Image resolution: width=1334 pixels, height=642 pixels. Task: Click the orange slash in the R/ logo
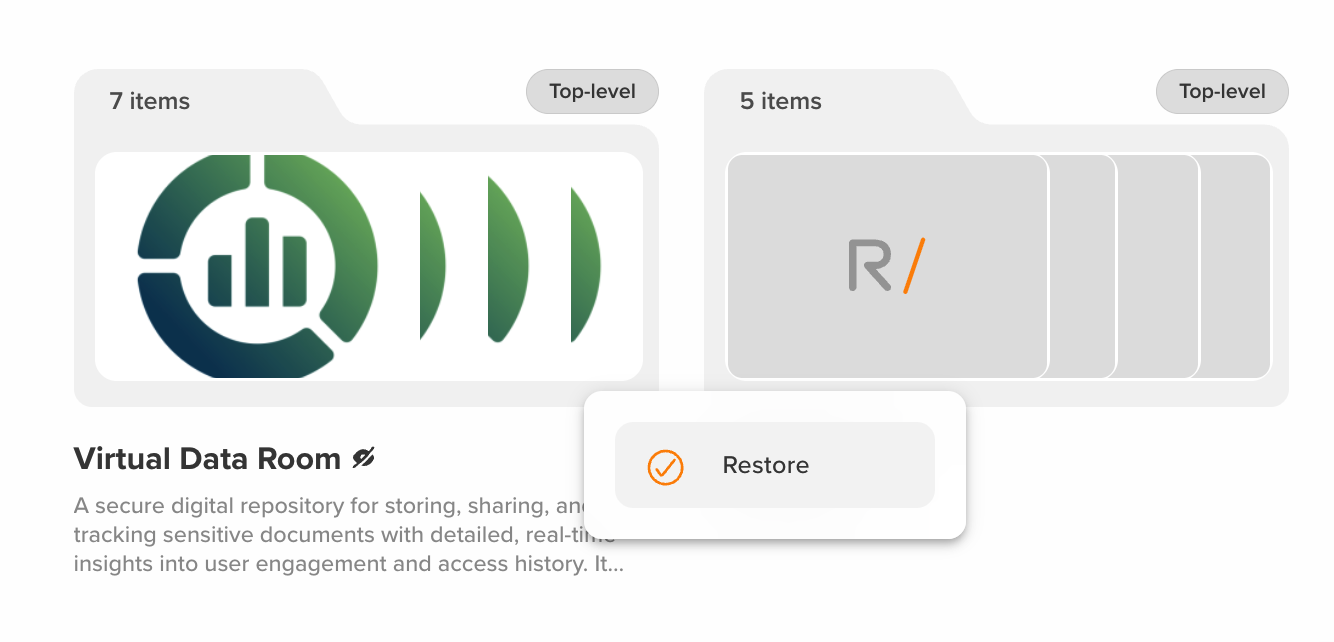pos(914,266)
